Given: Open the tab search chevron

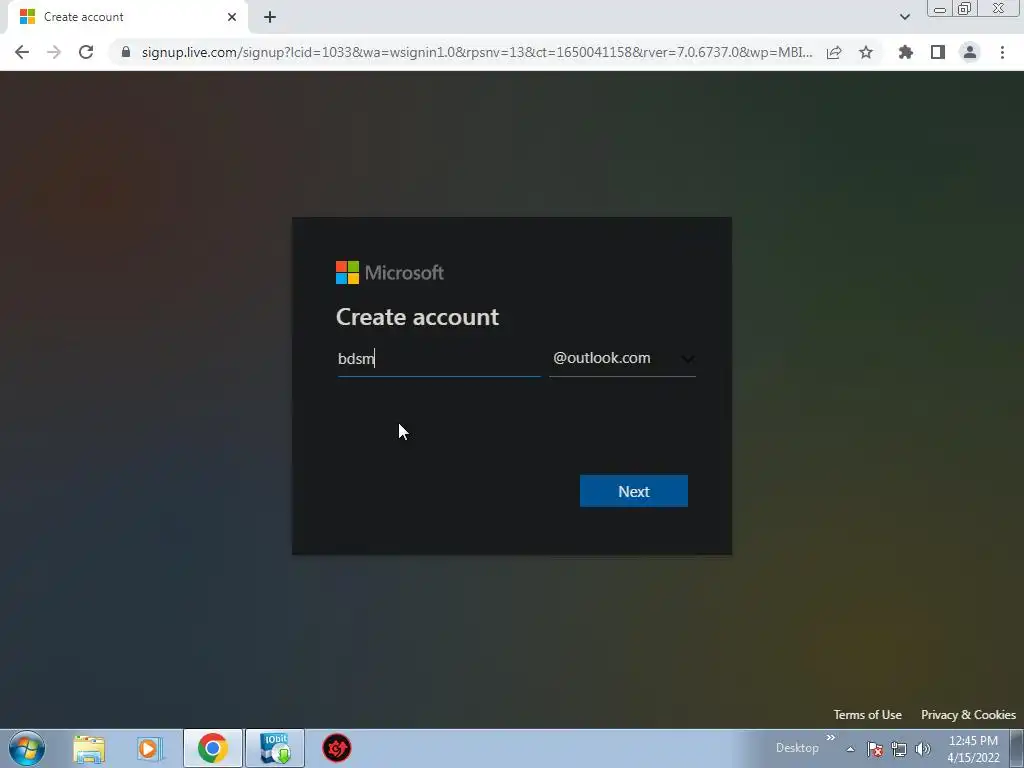Looking at the screenshot, I should point(904,17).
